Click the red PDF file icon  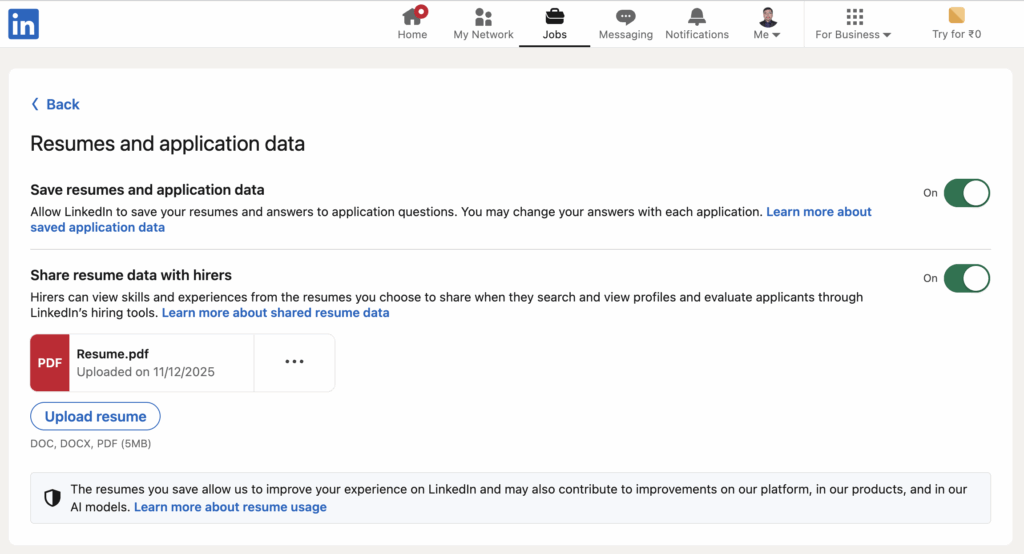[x=50, y=363]
